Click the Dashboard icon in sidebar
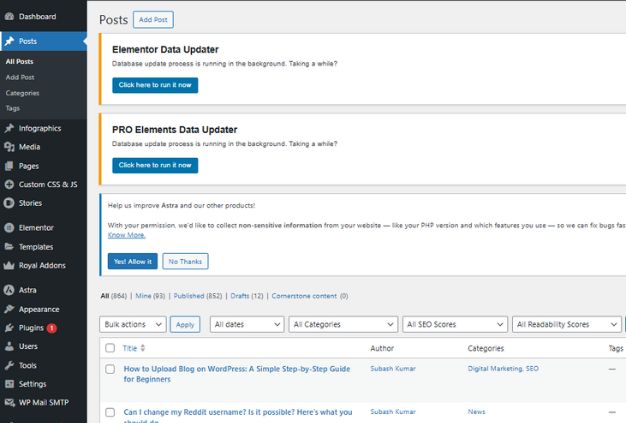The width and height of the screenshot is (626, 423). (9, 16)
